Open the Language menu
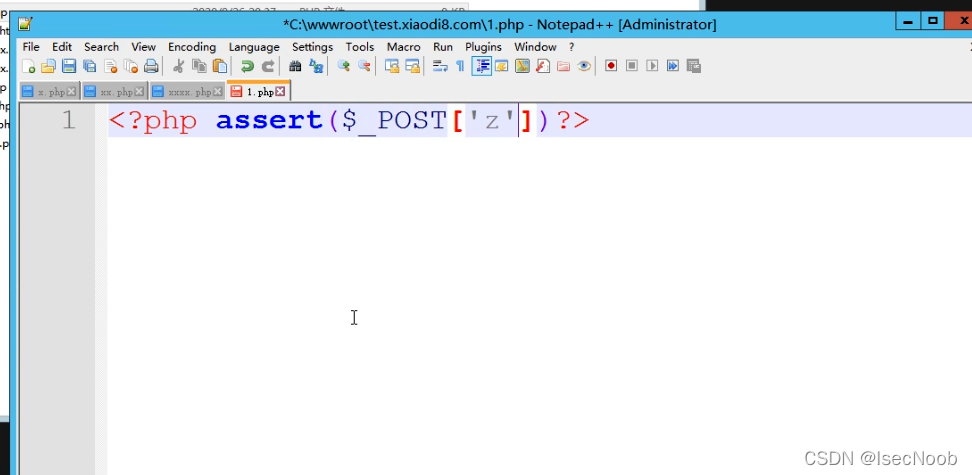972x475 pixels. pos(254,47)
